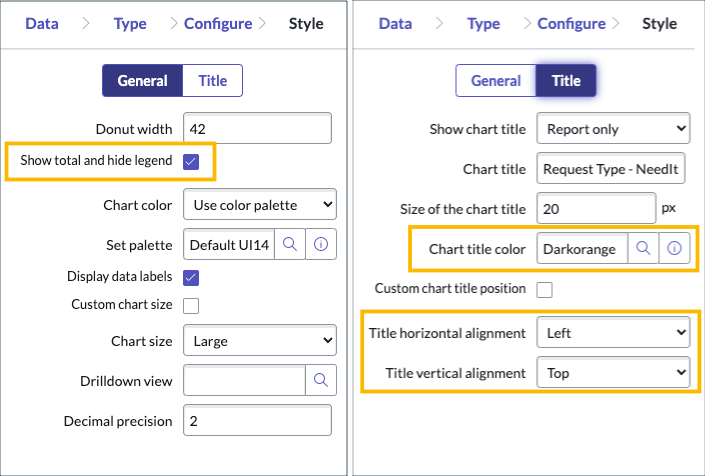705x476 pixels.
Task: Click the Chart title color search icon
Action: 643,249
